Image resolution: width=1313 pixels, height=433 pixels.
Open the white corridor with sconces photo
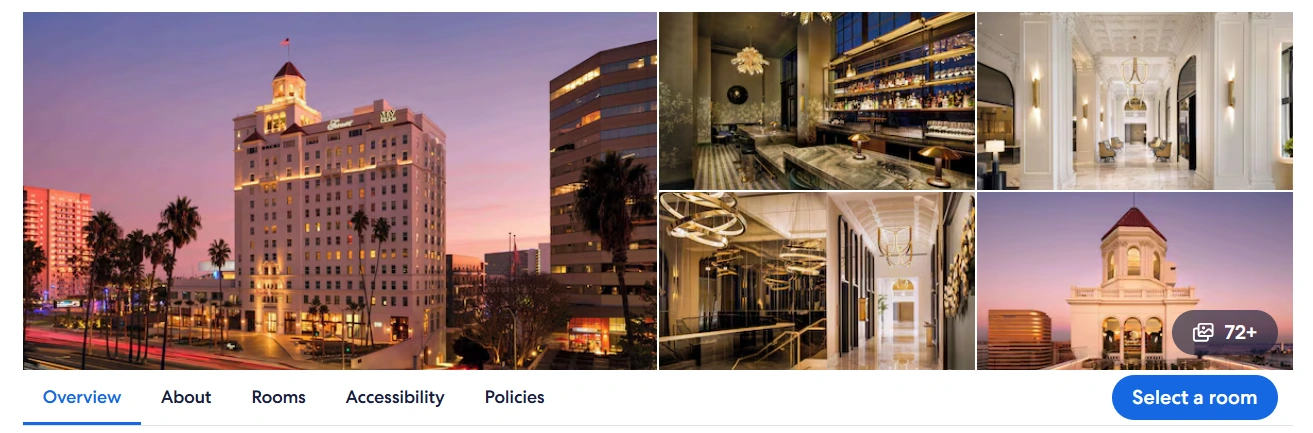coord(1135,101)
